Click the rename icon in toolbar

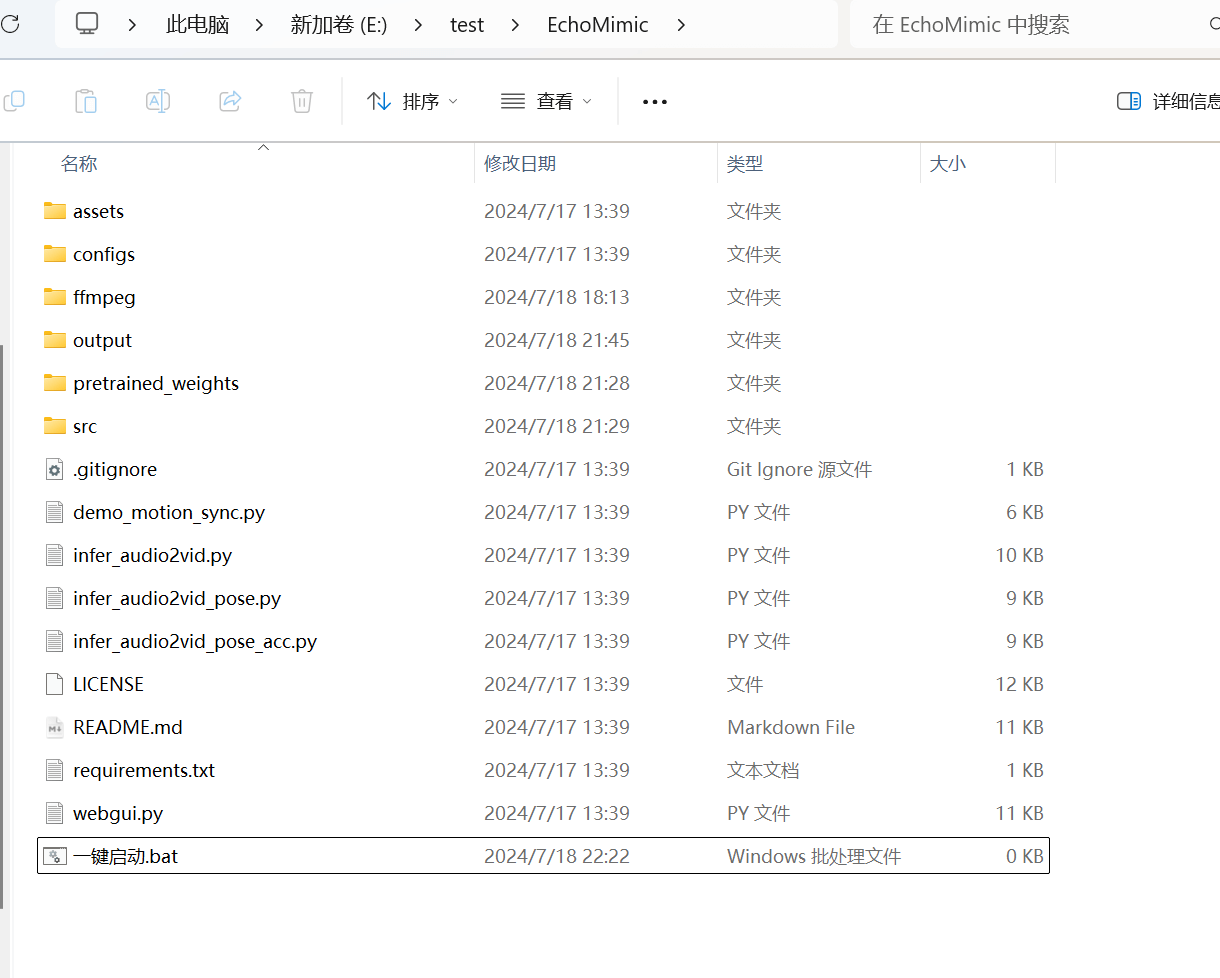pyautogui.click(x=158, y=101)
